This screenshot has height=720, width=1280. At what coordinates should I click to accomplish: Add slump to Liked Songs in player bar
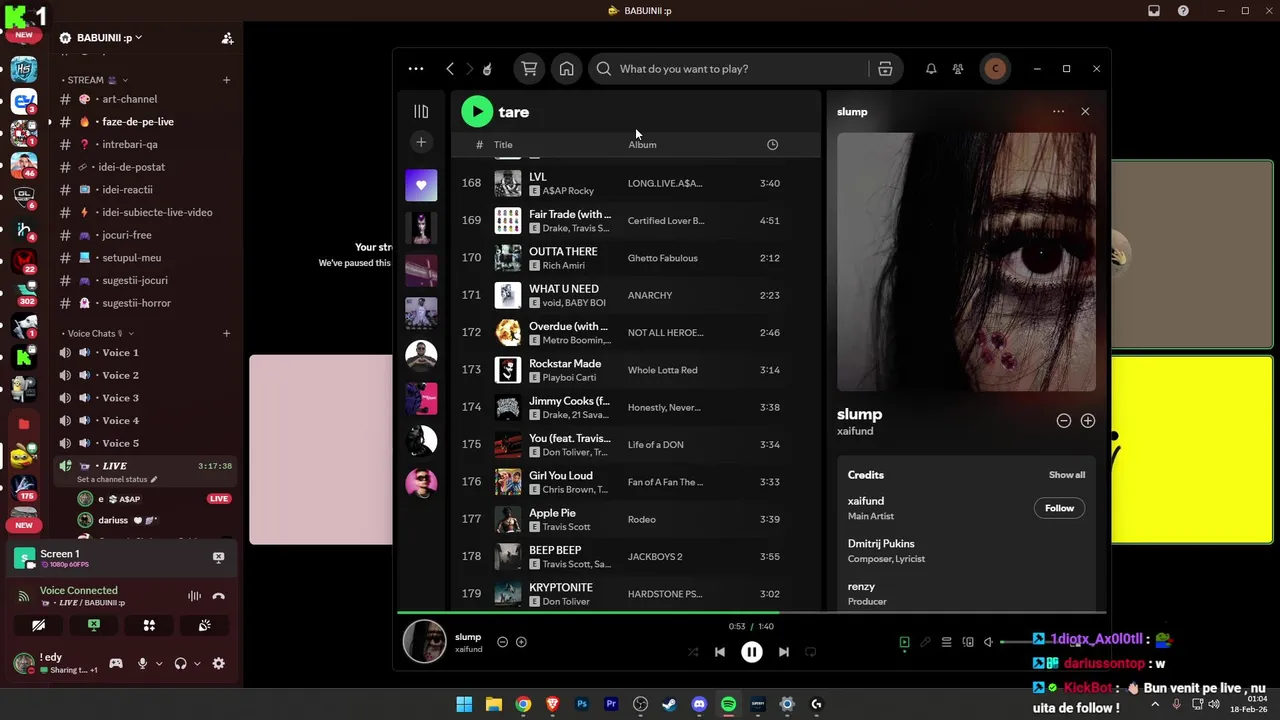tap(521, 642)
